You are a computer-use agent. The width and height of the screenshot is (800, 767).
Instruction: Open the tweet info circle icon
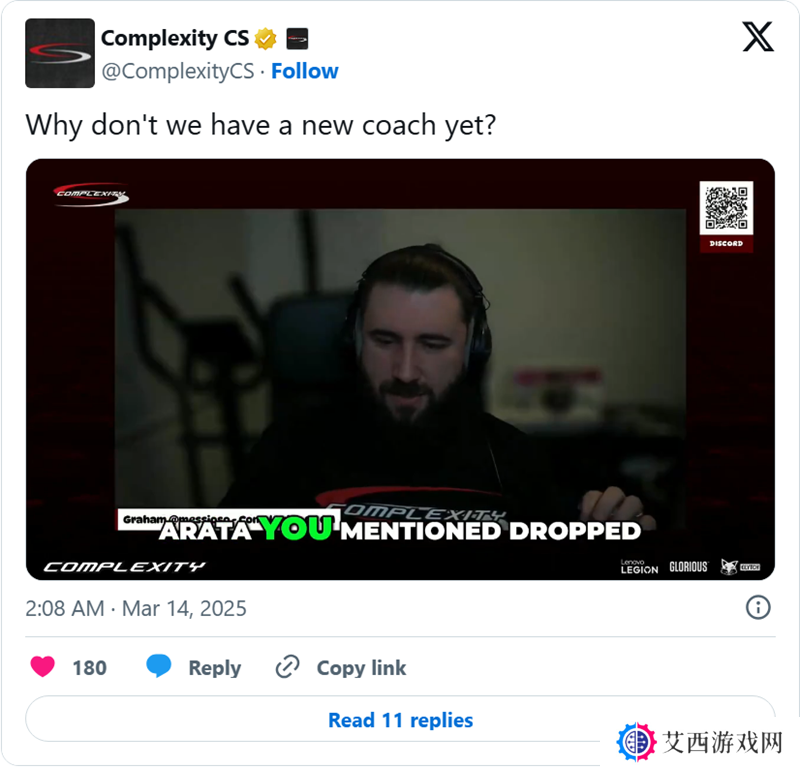point(758,607)
